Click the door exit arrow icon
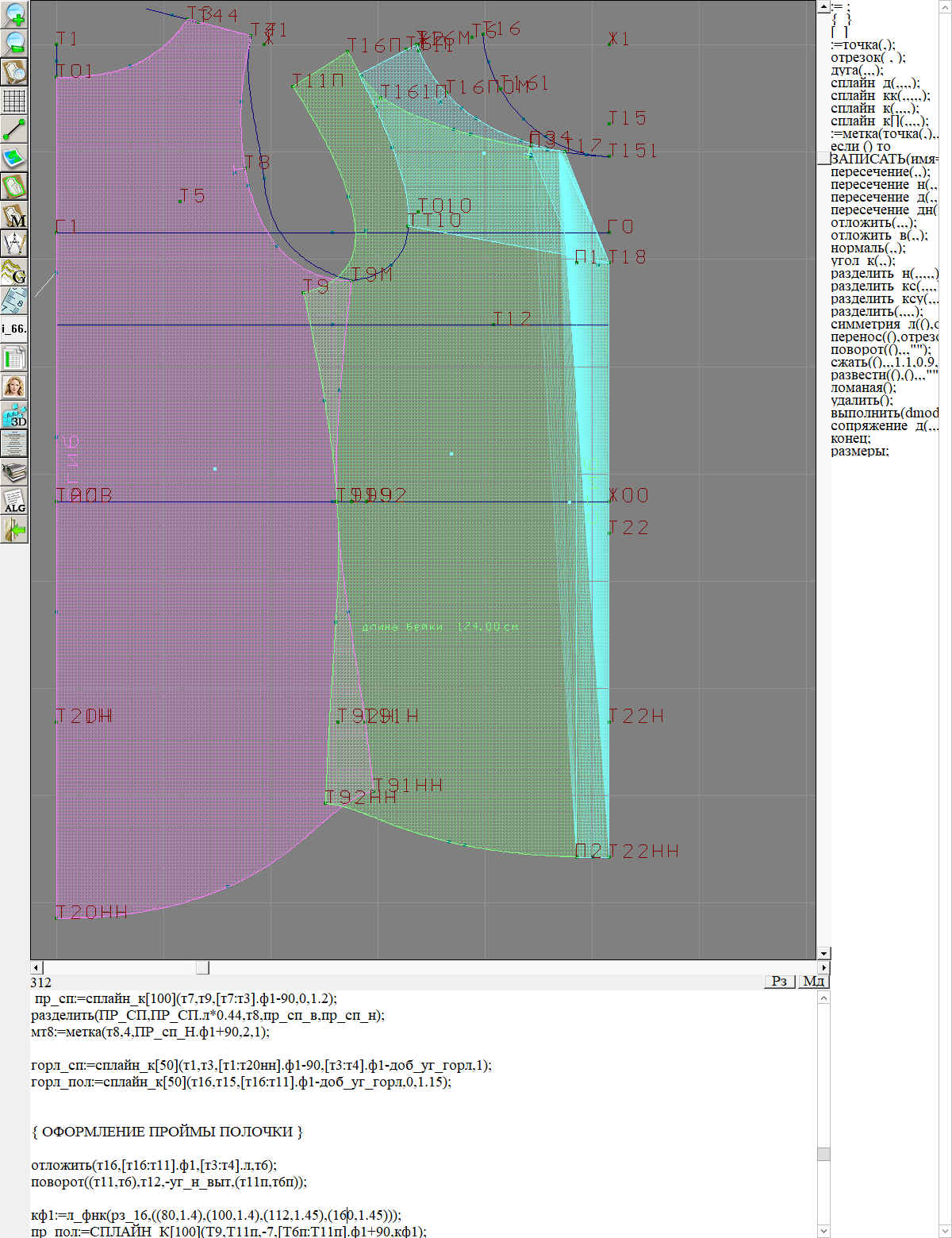The width and height of the screenshot is (952, 1238). coord(14,529)
